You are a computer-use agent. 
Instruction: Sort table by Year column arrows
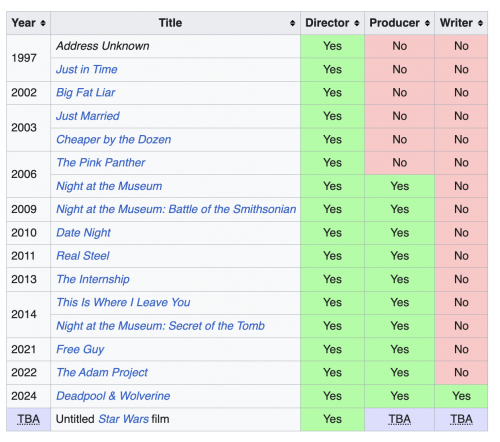click(43, 23)
